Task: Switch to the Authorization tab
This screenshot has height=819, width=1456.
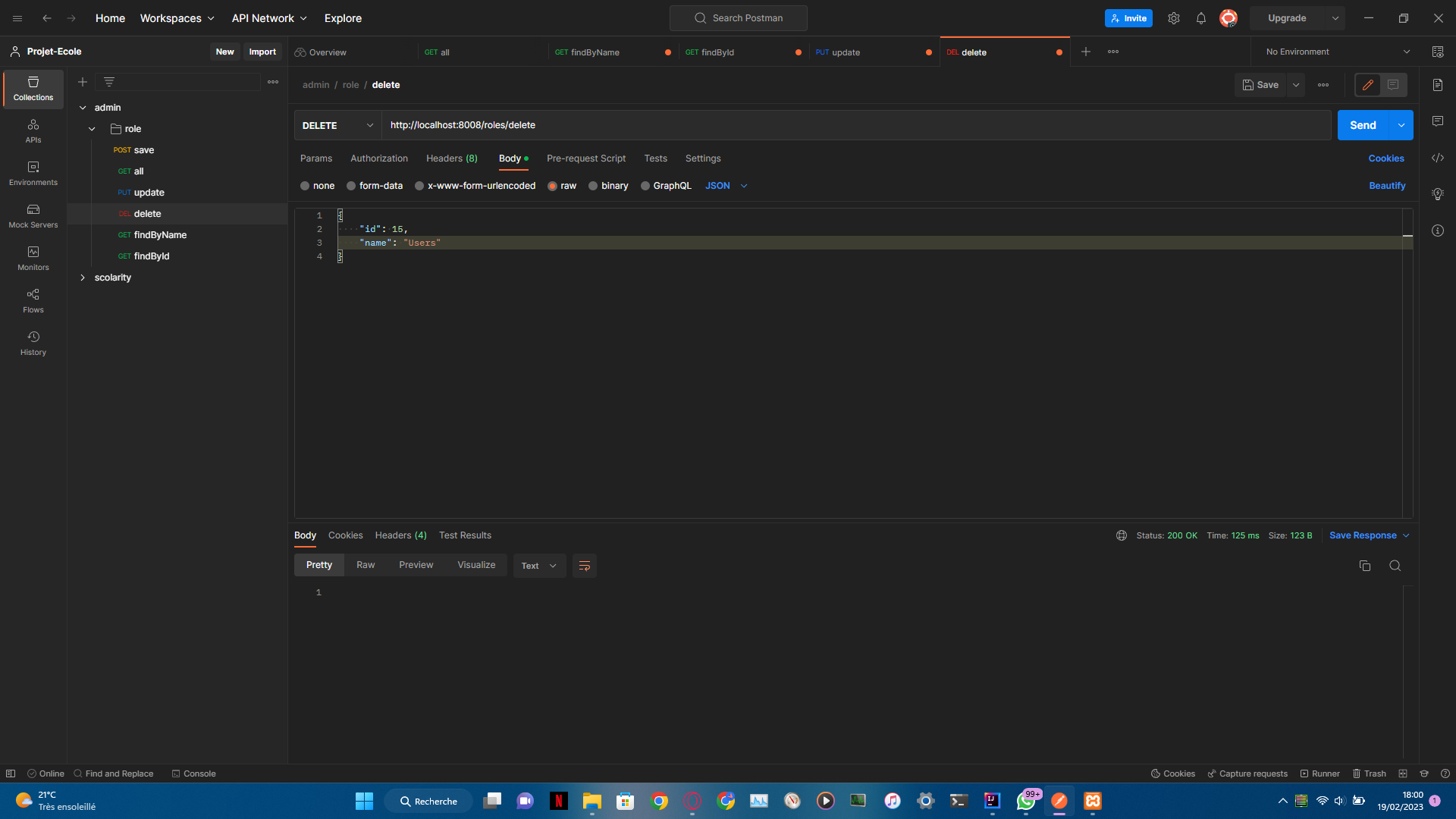Action: [379, 158]
